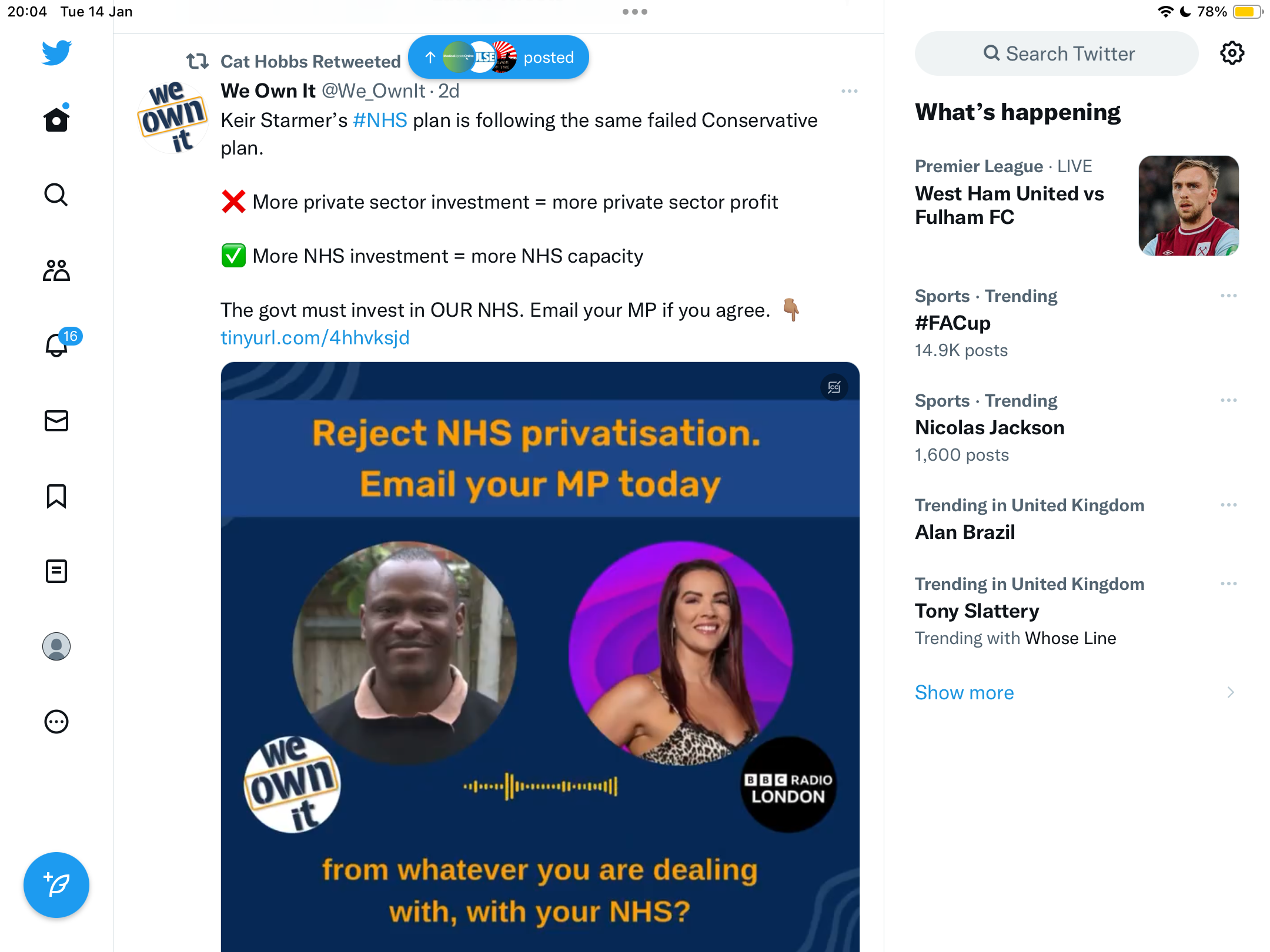
Task: Open the Twitter bird logo
Action: point(56,53)
